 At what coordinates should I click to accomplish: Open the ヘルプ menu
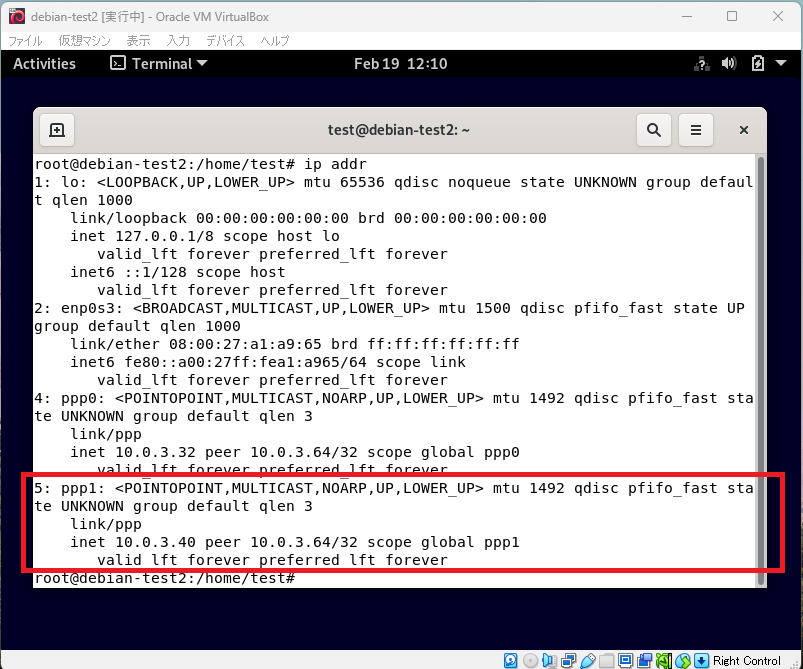point(274,41)
